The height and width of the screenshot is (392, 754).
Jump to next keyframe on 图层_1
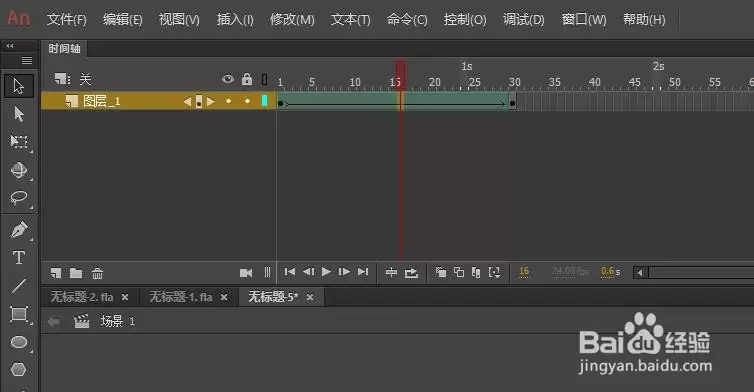tap(210, 101)
